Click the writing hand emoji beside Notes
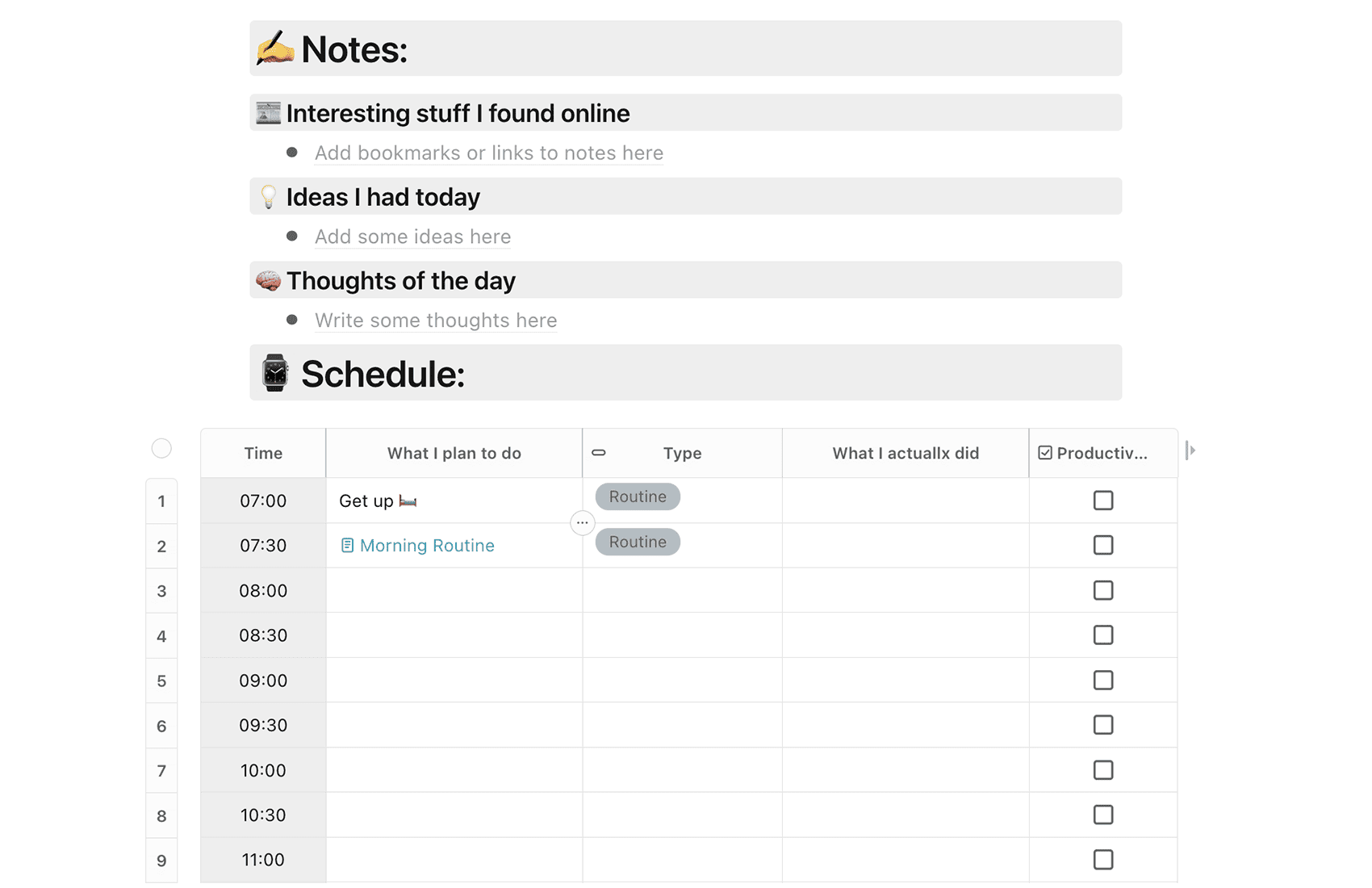Viewport: 1372px width, 888px height. click(x=275, y=48)
